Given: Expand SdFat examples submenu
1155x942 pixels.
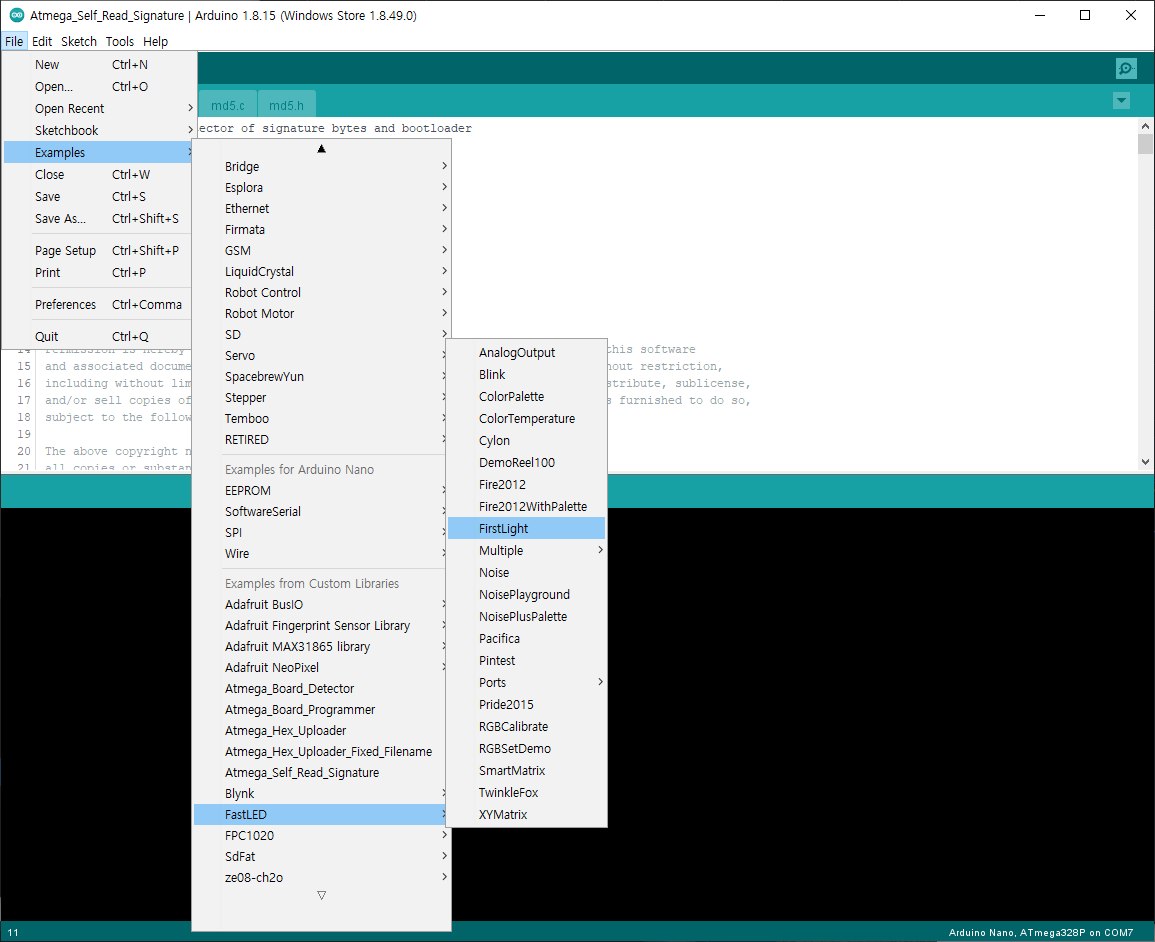Looking at the screenshot, I should tap(321, 857).
